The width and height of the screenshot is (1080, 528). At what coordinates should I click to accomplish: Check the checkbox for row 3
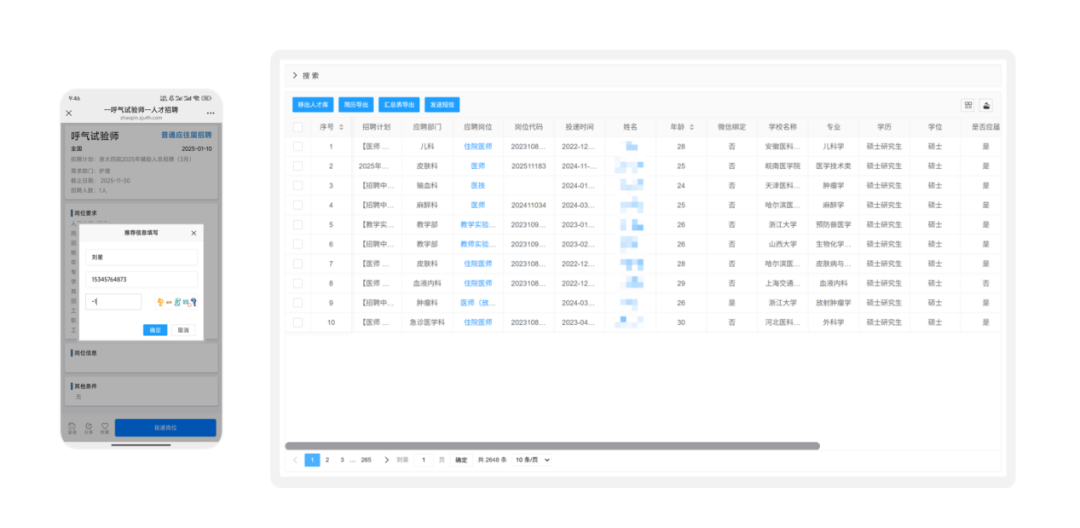click(298, 185)
